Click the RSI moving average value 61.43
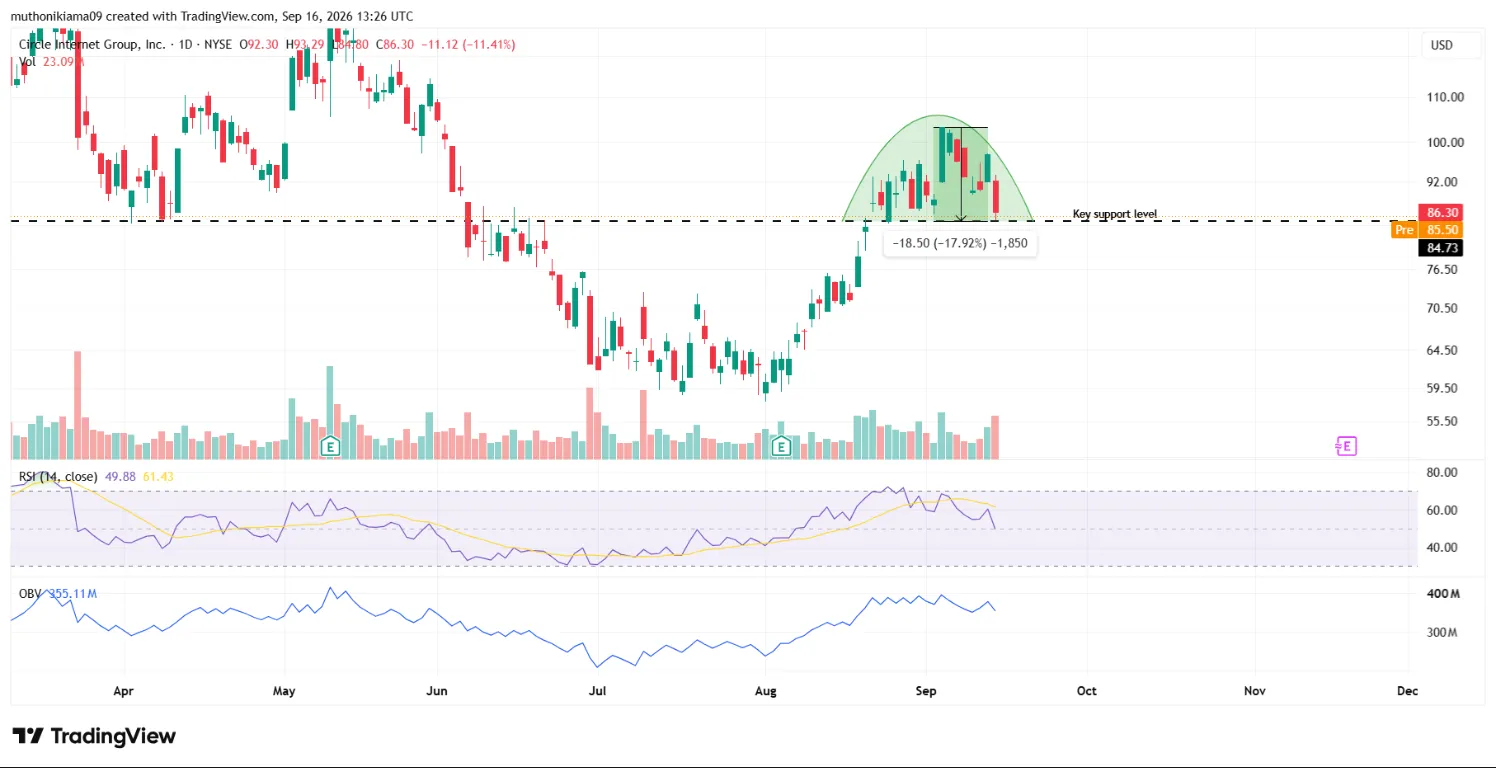 pos(158,476)
